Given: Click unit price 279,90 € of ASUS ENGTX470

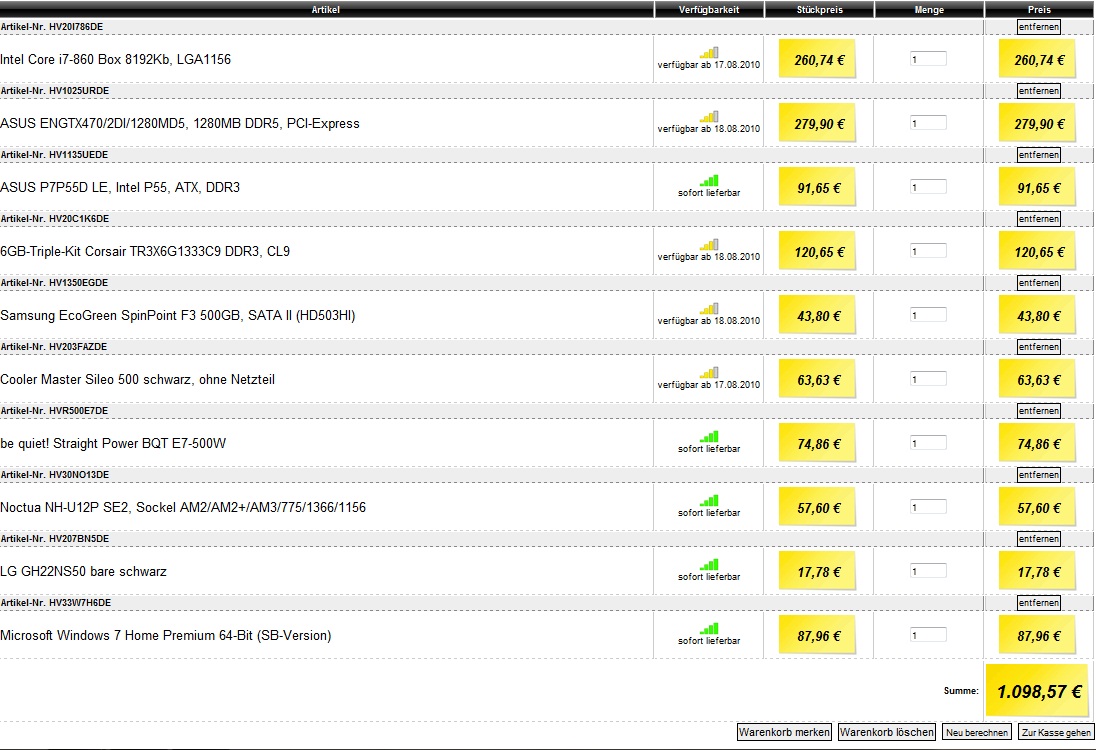Looking at the screenshot, I should coord(819,124).
